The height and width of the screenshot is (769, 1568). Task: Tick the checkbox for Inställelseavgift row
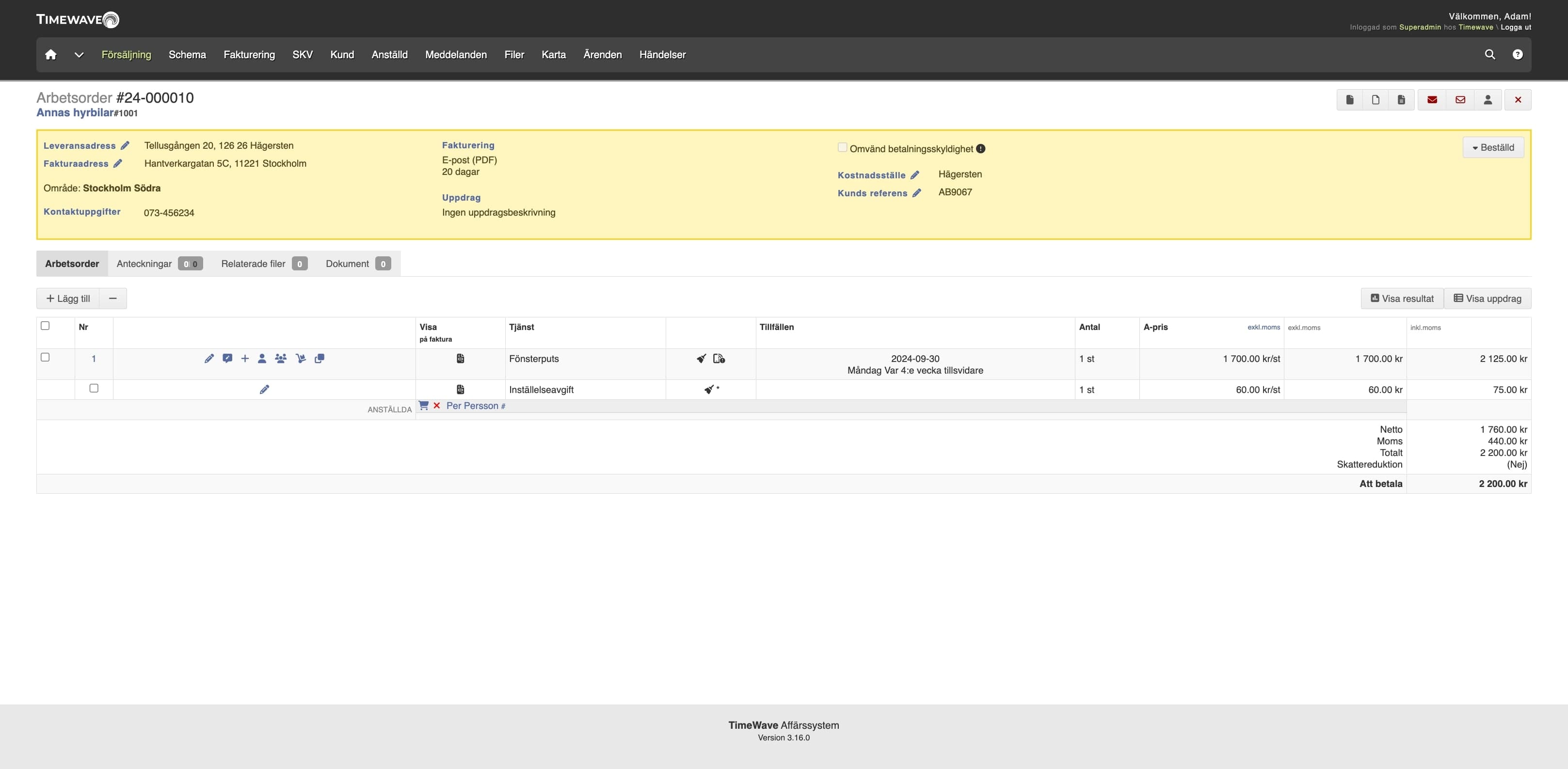tap(94, 388)
